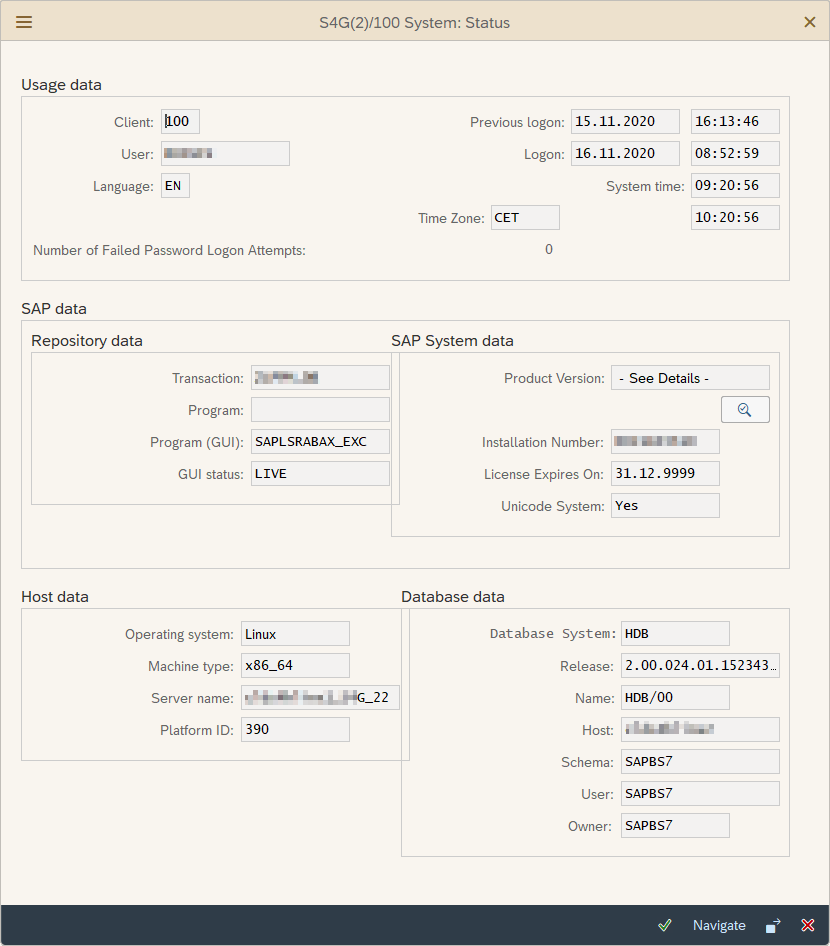Click the GUI status field LIVE
The height and width of the screenshot is (946, 830).
[x=320, y=474]
